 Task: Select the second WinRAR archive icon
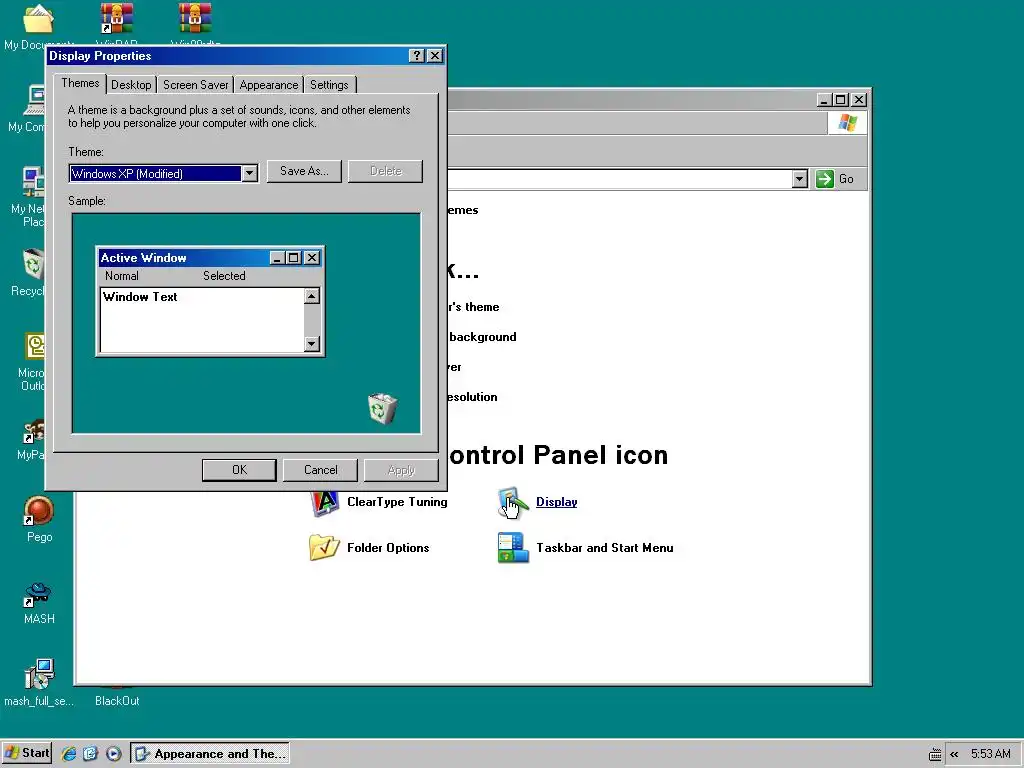195,18
